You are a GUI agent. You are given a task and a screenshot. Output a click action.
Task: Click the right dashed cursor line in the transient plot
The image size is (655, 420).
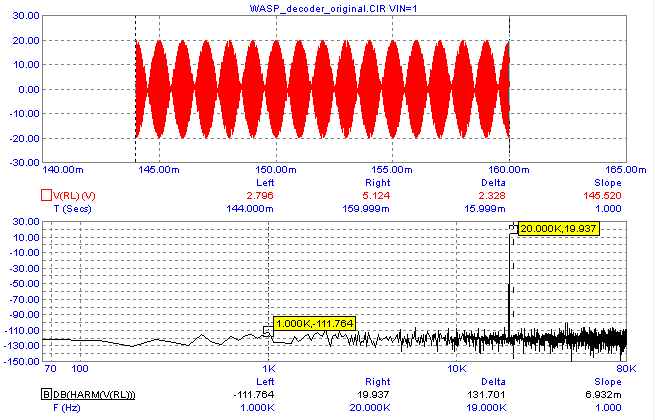click(x=510, y=89)
